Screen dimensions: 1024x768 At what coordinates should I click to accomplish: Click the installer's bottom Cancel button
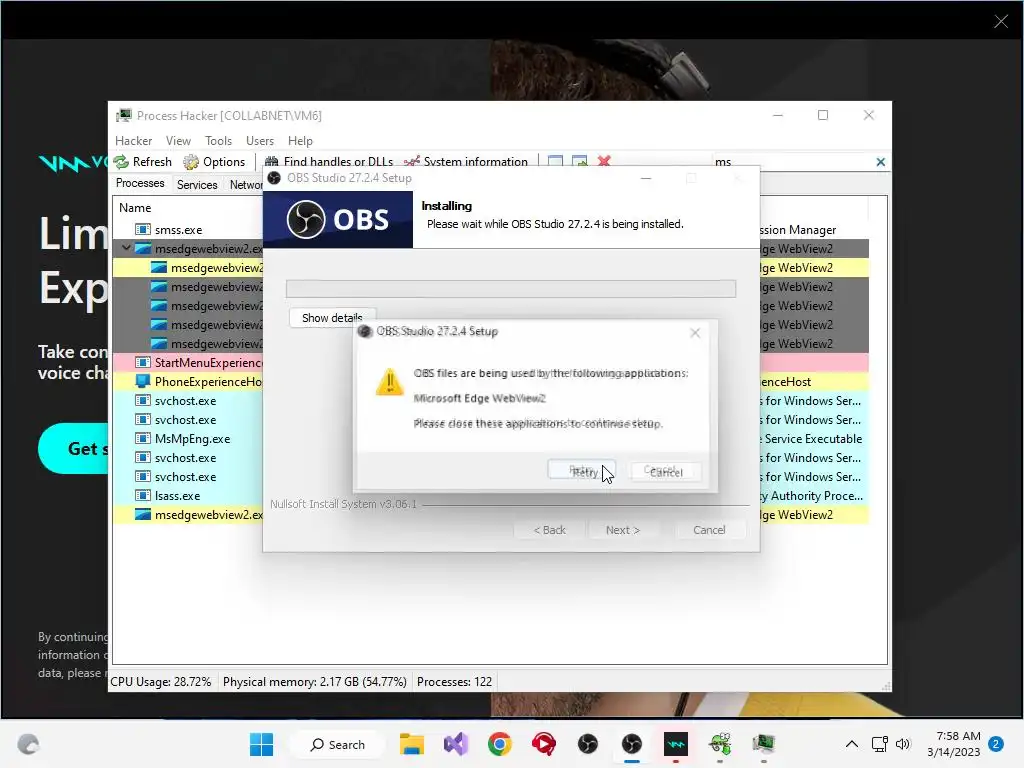pyautogui.click(x=709, y=530)
